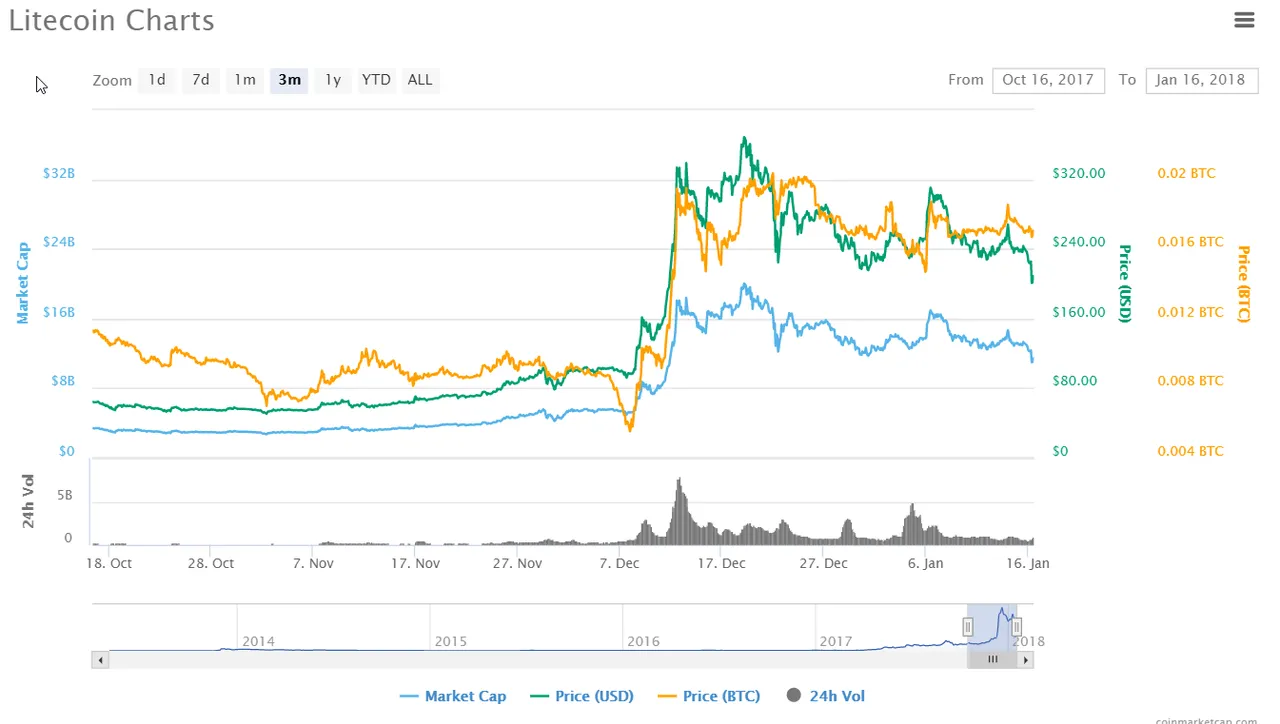Click the 0.004 BTC axis label

[x=1190, y=451]
